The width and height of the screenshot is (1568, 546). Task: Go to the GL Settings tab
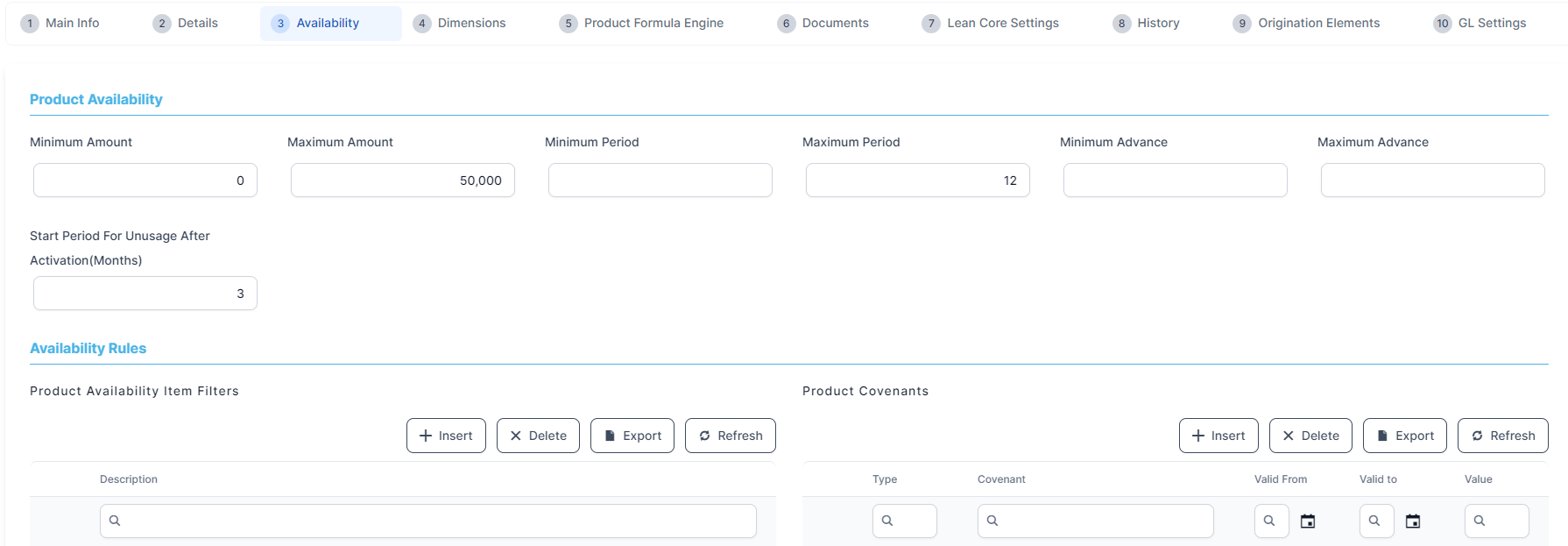coord(1480,24)
